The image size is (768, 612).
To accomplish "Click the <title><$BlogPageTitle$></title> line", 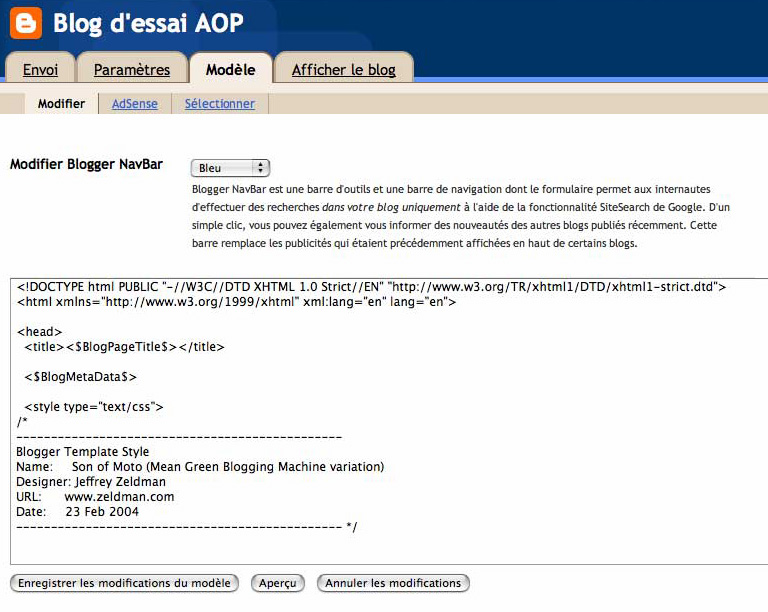I will (124, 347).
